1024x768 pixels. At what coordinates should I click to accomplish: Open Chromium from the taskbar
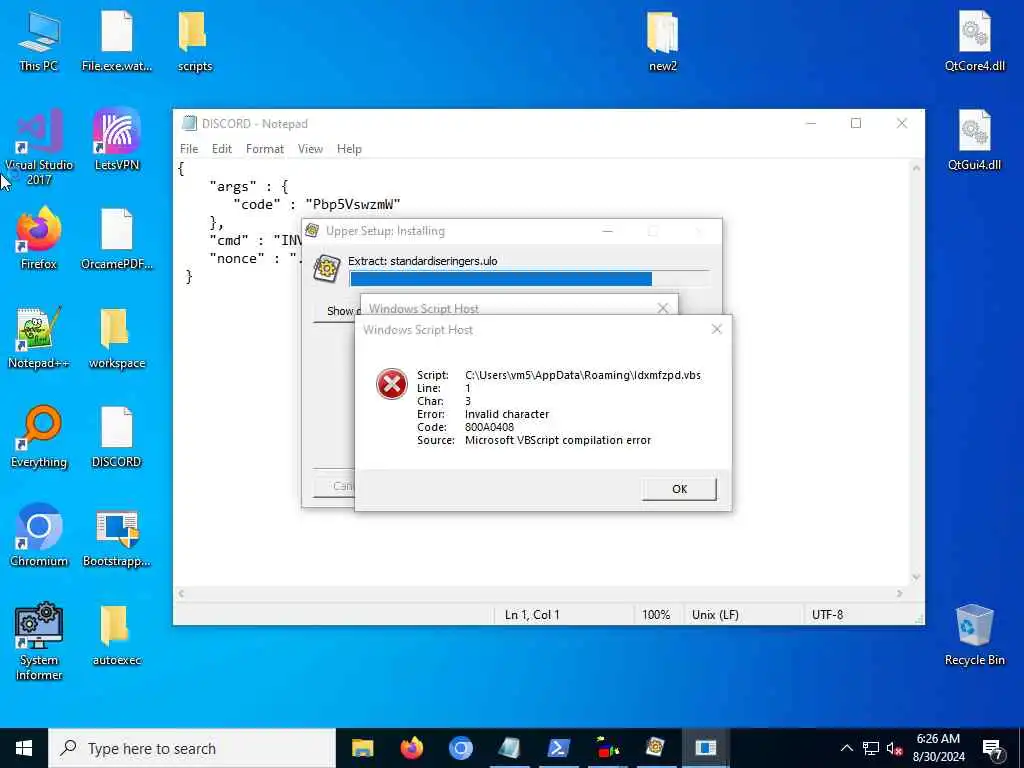pos(460,748)
